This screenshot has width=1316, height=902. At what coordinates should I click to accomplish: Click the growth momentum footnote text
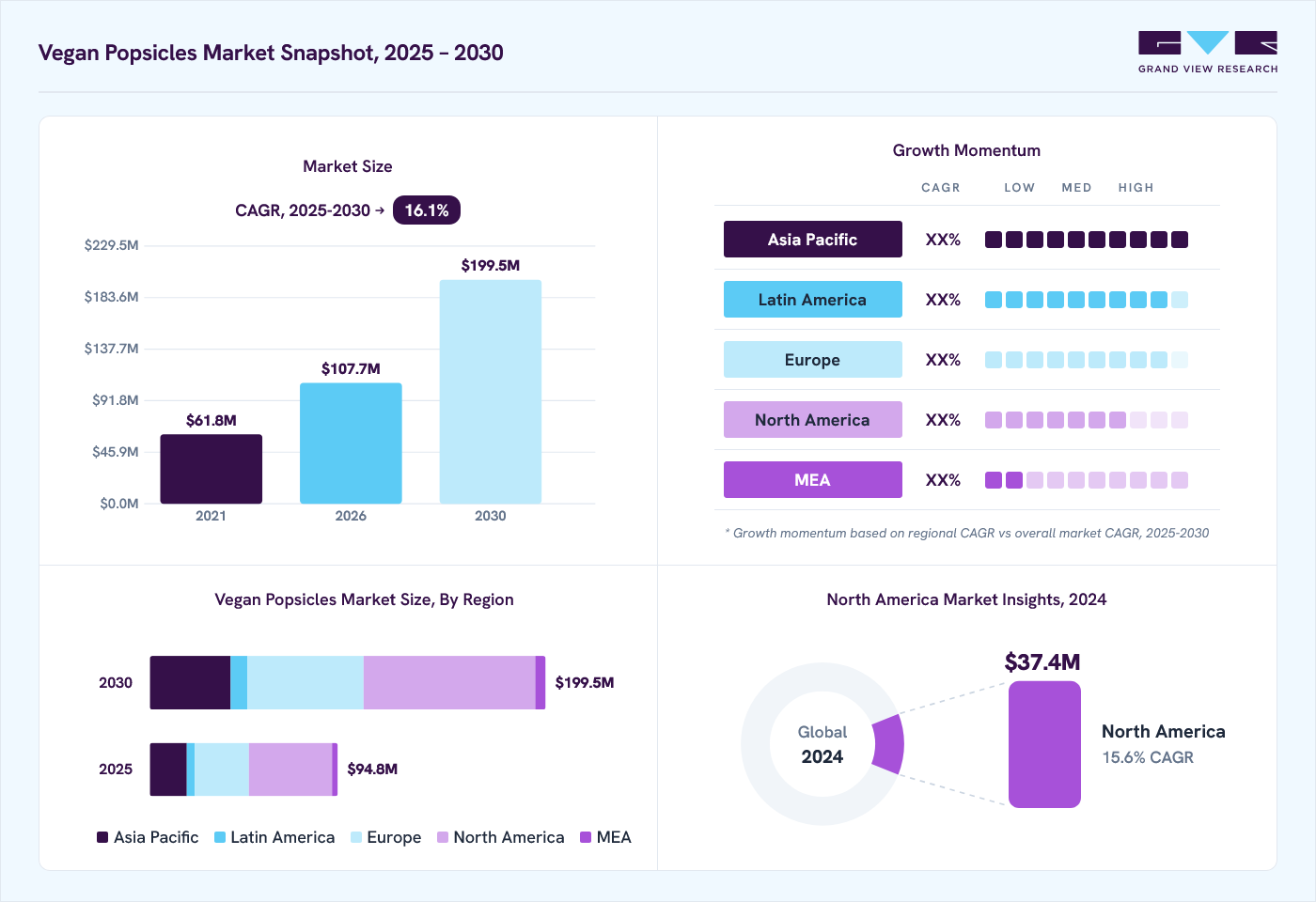click(967, 534)
